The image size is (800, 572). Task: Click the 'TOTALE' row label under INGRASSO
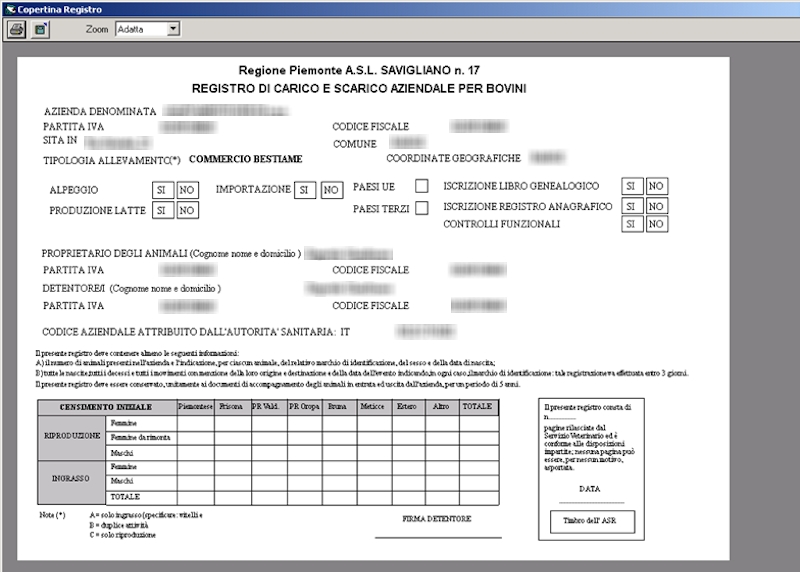point(125,496)
